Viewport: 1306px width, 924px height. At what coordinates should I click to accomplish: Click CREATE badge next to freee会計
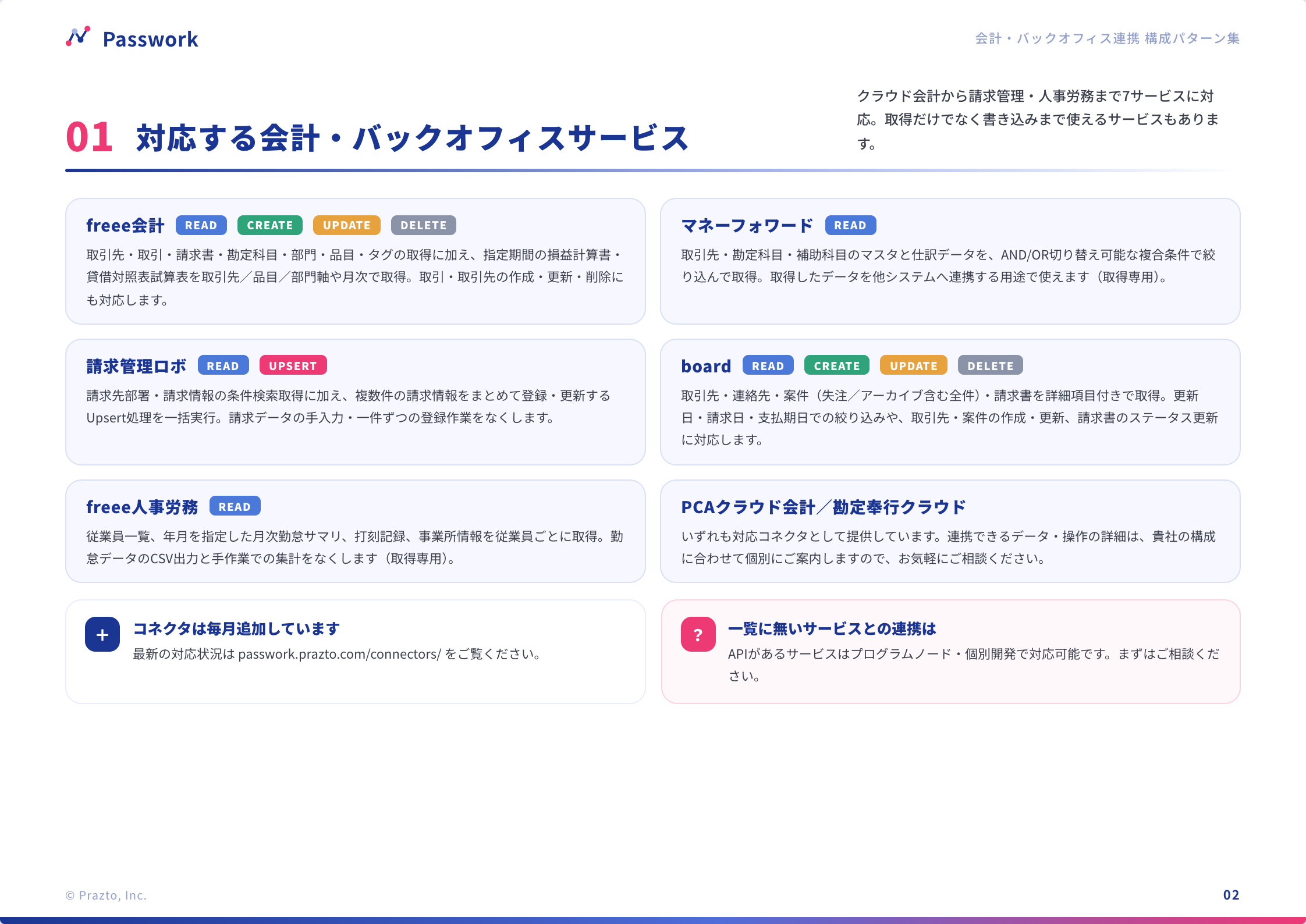point(270,225)
